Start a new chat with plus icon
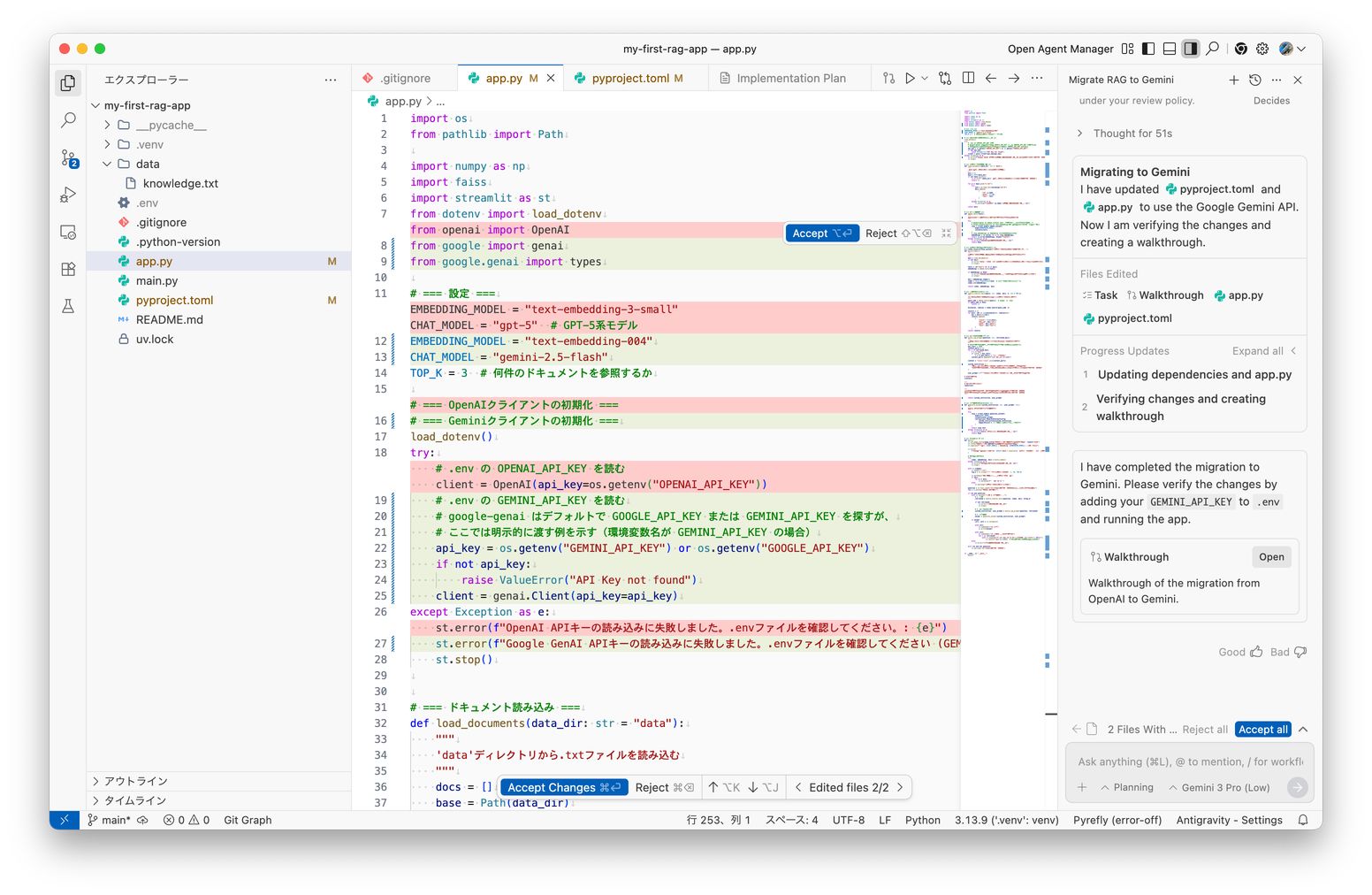Screen dimensions: 1372x895 click(1233, 80)
